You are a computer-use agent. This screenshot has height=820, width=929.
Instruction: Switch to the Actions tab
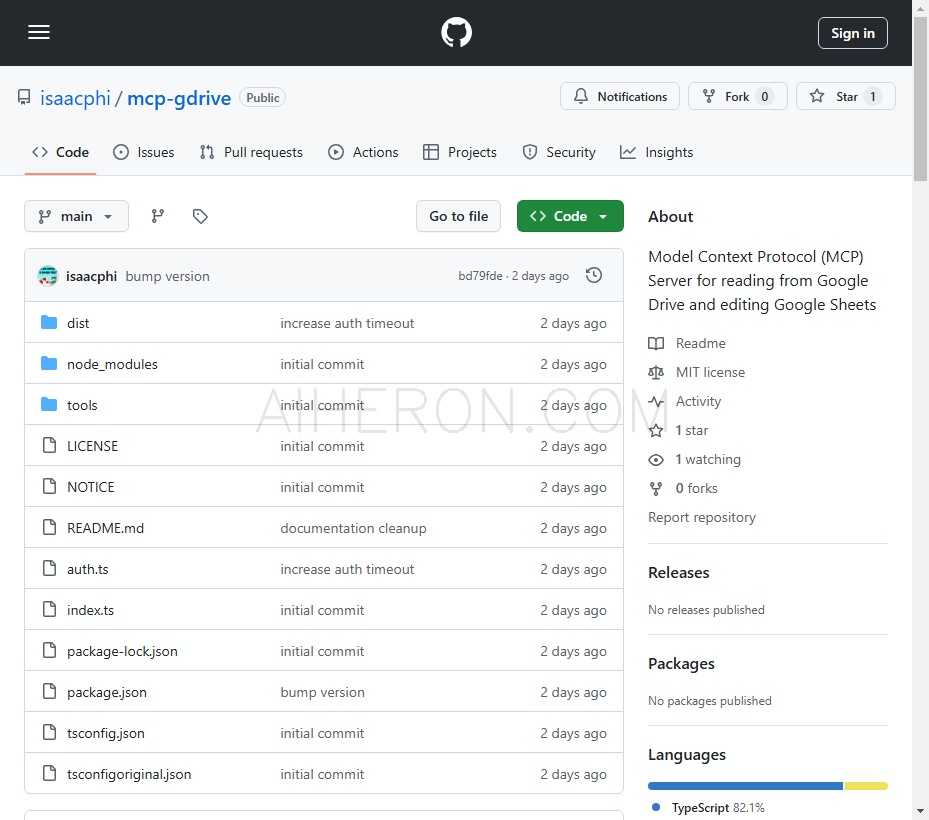363,152
